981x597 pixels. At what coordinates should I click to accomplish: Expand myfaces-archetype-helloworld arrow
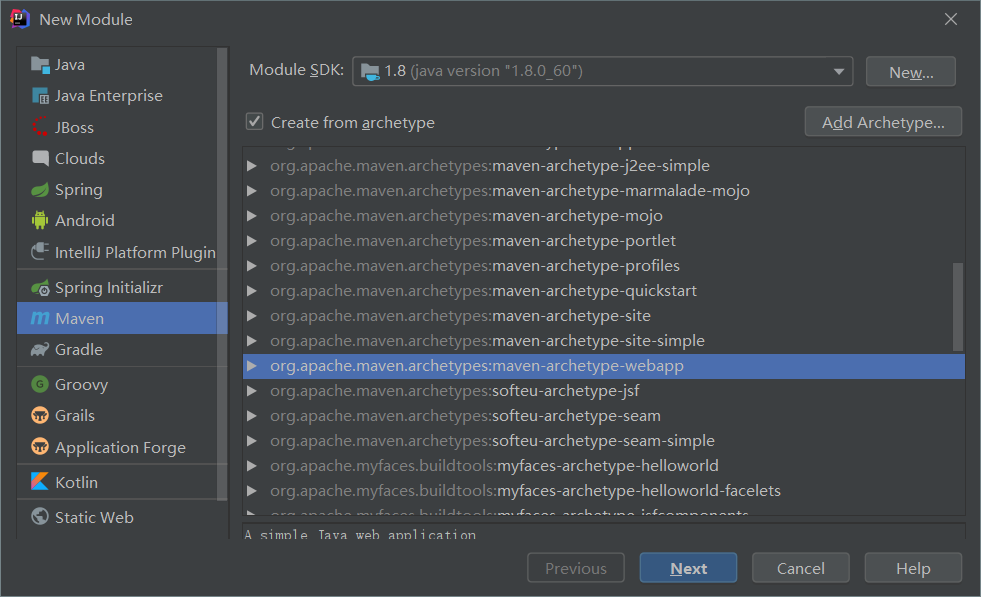[252, 466]
